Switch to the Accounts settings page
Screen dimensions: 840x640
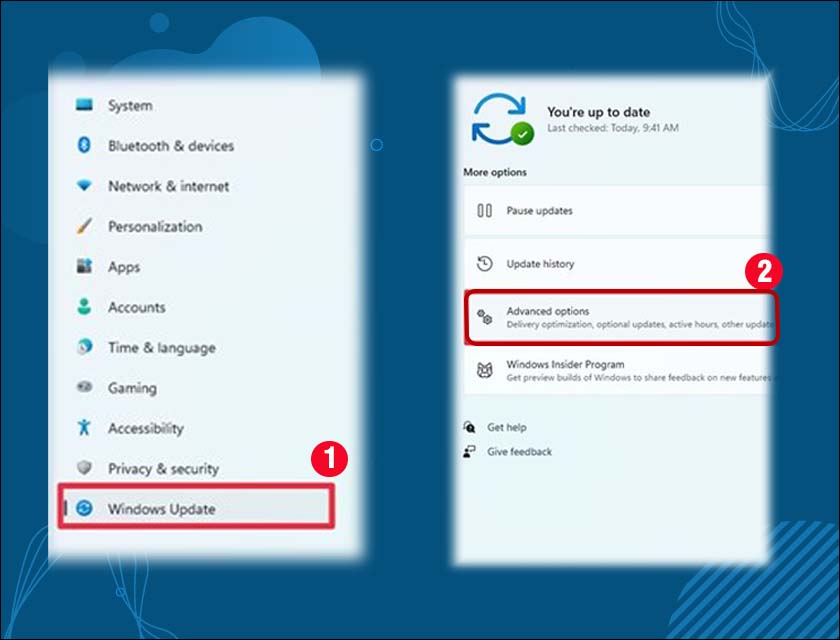[136, 307]
